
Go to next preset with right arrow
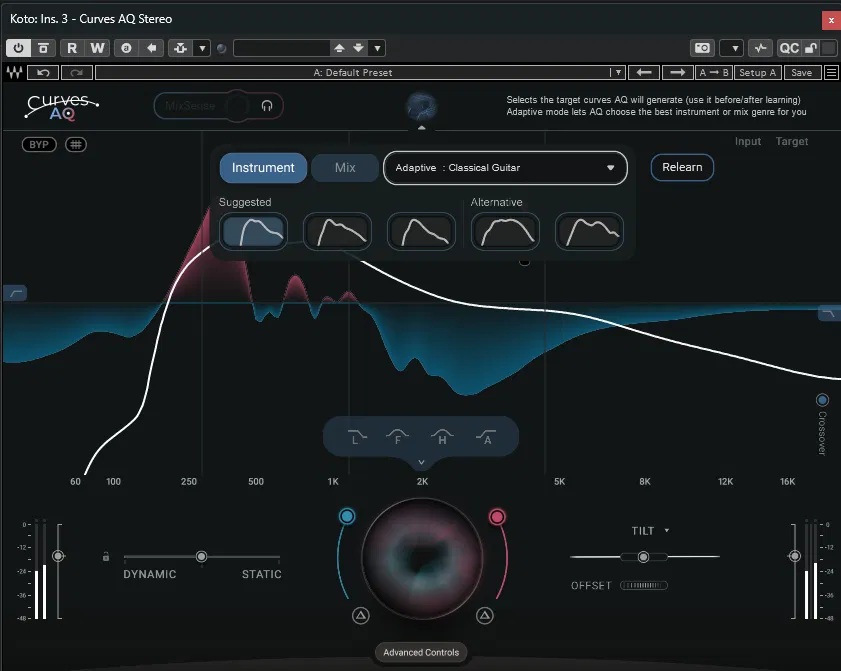(x=677, y=72)
